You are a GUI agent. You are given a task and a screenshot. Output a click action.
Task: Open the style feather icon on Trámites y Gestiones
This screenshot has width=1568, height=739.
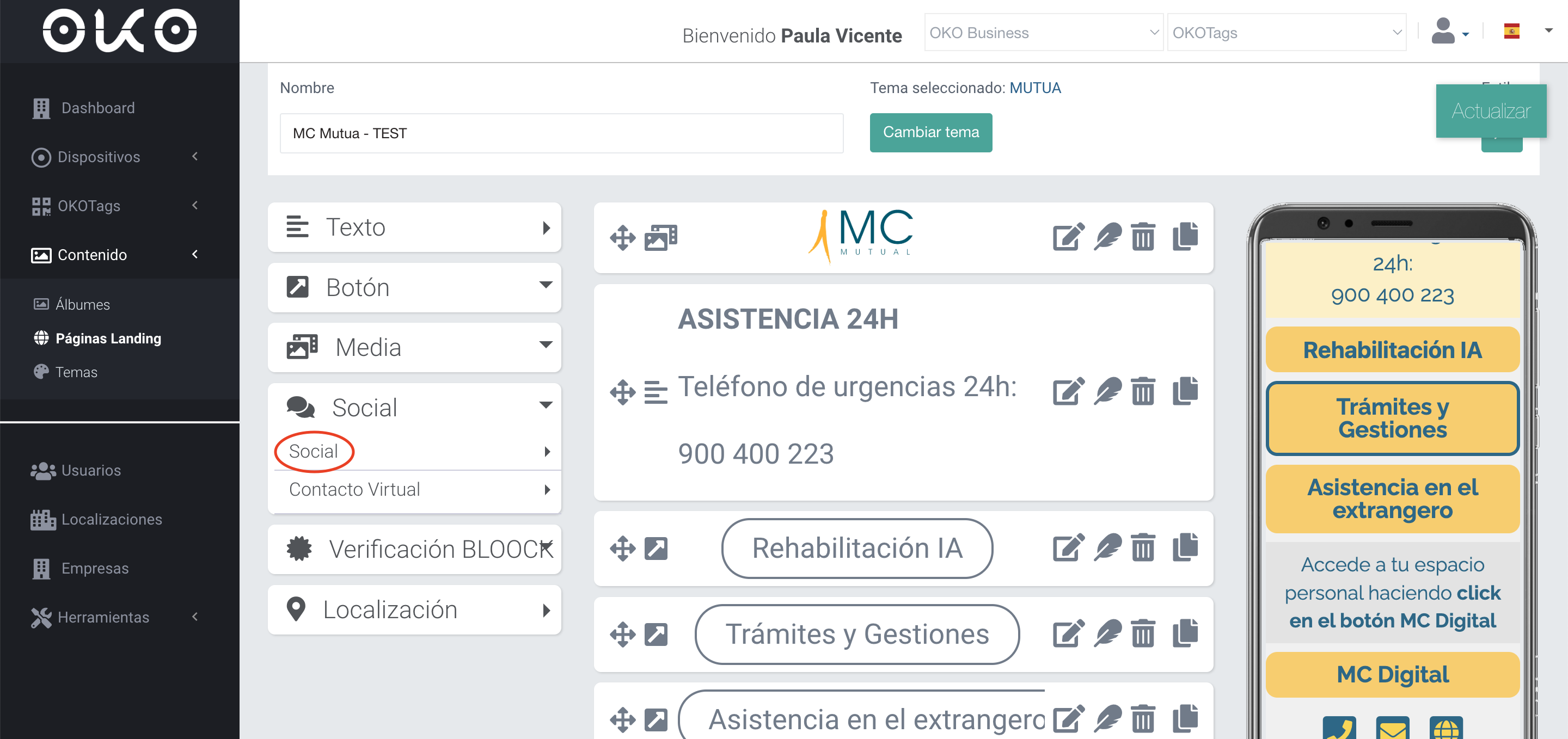1109,635
